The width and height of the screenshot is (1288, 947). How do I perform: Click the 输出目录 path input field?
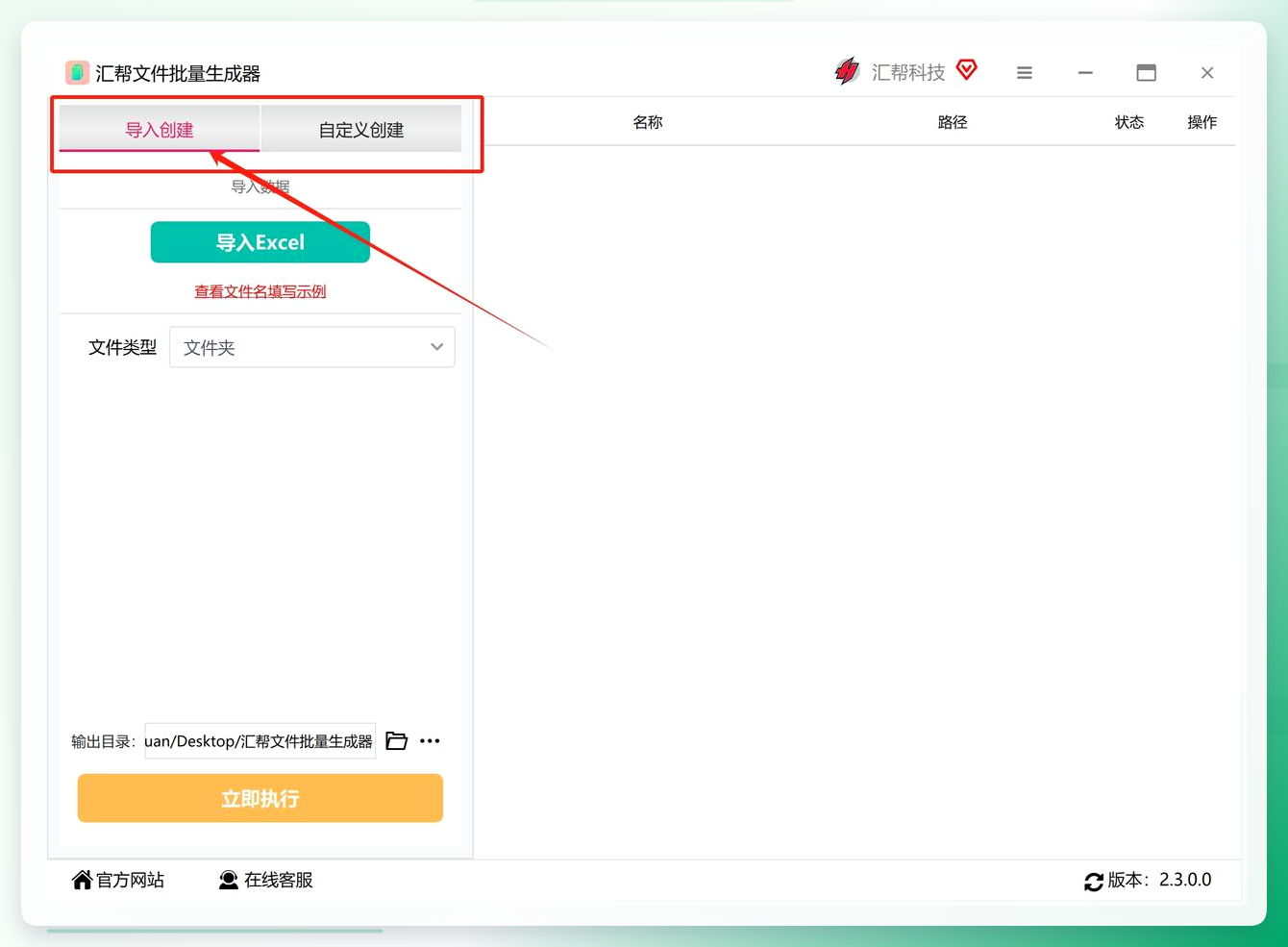point(260,741)
